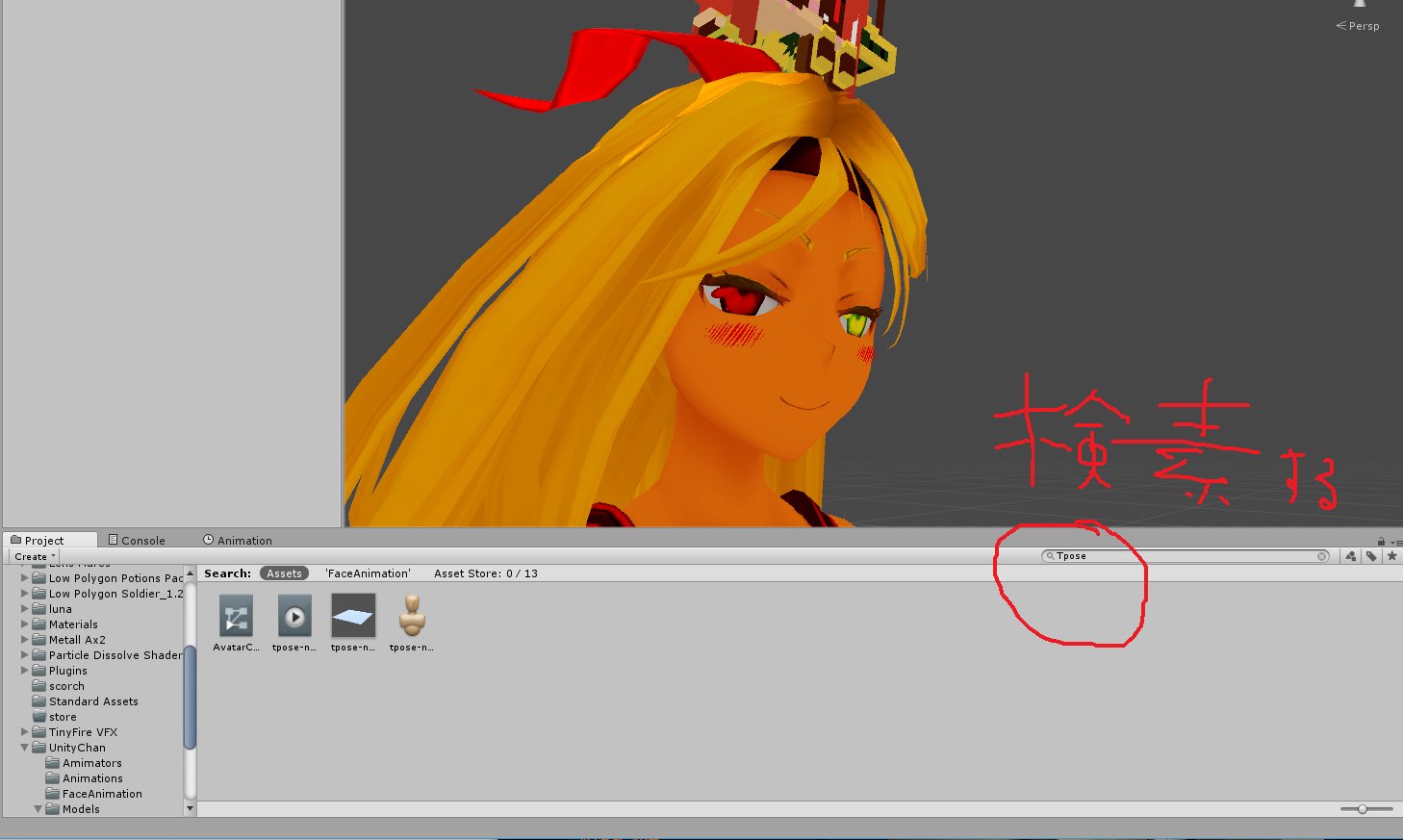Switch to the Project tab
Viewport: 1403px width, 840px height.
50,541
